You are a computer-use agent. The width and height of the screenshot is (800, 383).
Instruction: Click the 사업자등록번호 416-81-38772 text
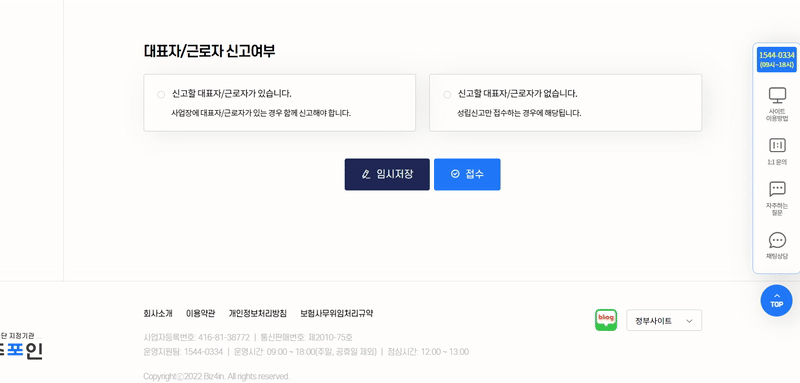tap(196, 338)
